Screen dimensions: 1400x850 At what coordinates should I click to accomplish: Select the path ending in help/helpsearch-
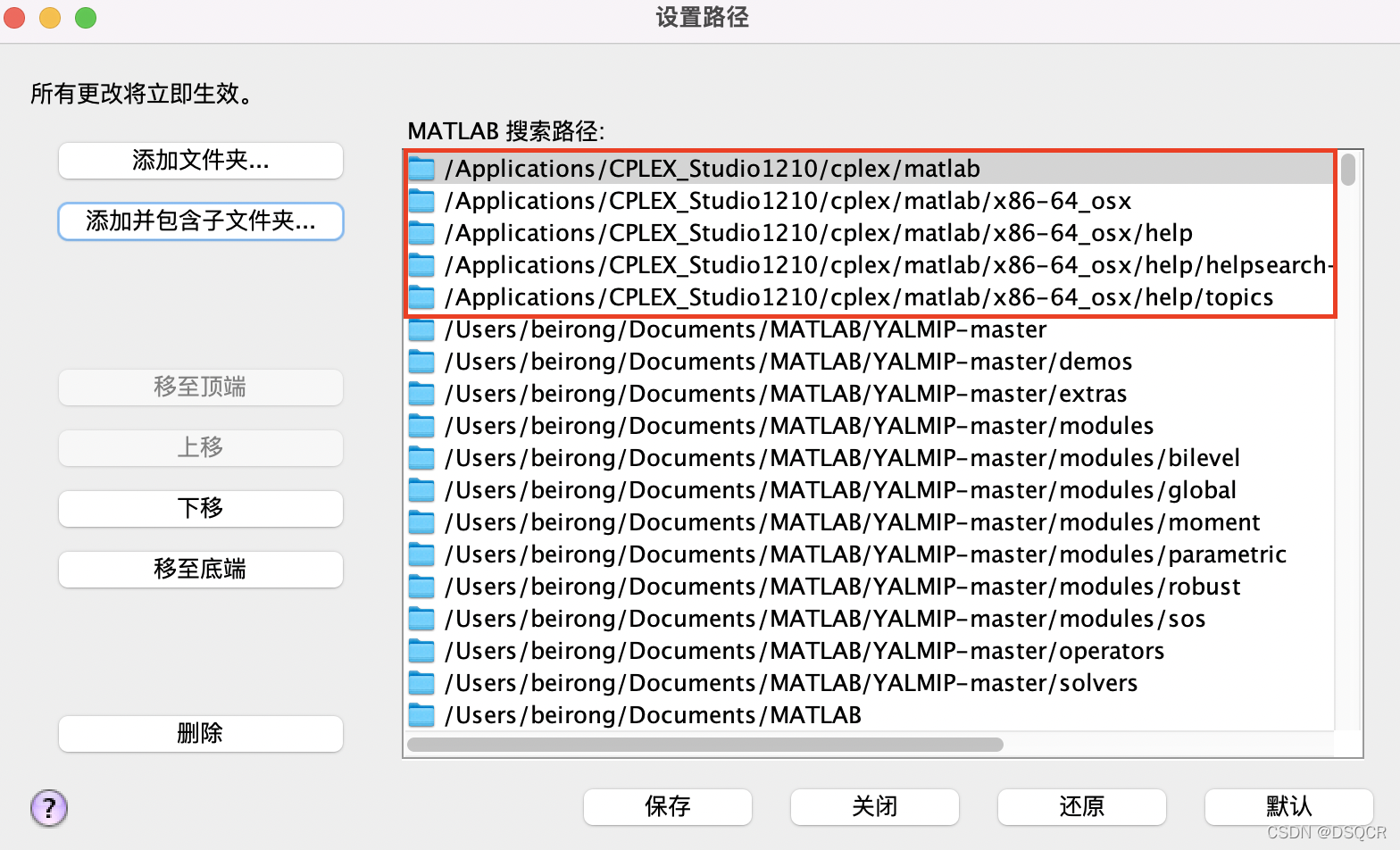point(871,265)
